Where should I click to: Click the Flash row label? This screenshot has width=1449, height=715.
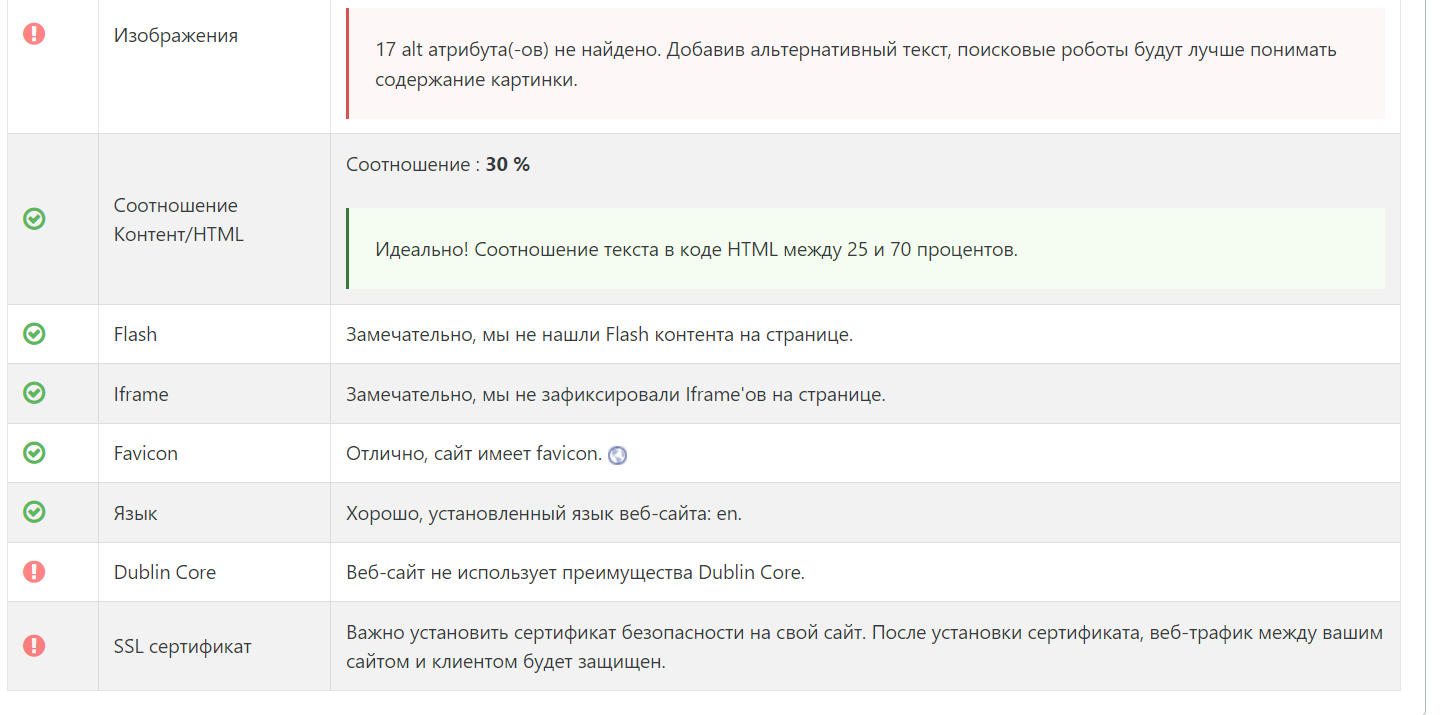coord(135,334)
